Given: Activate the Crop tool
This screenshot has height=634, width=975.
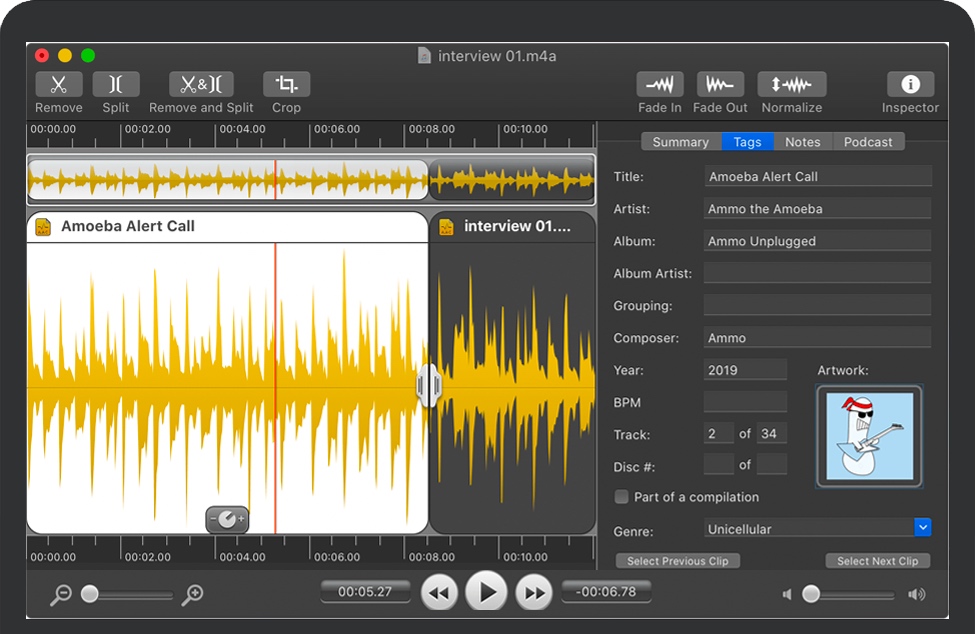Looking at the screenshot, I should 286,85.
